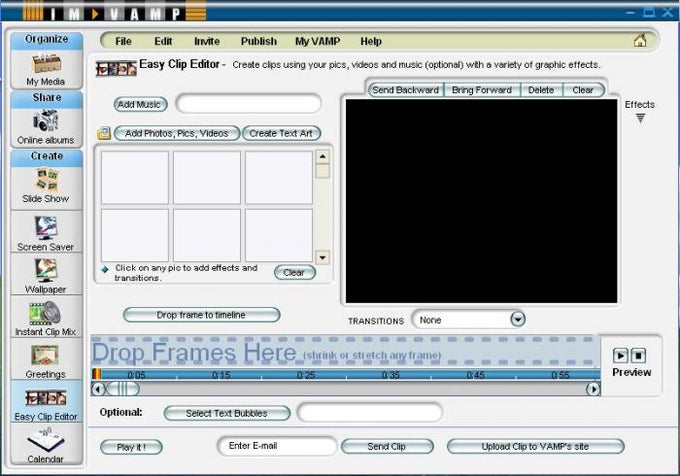Go to home via house icon
The image size is (680, 476).
(x=640, y=41)
